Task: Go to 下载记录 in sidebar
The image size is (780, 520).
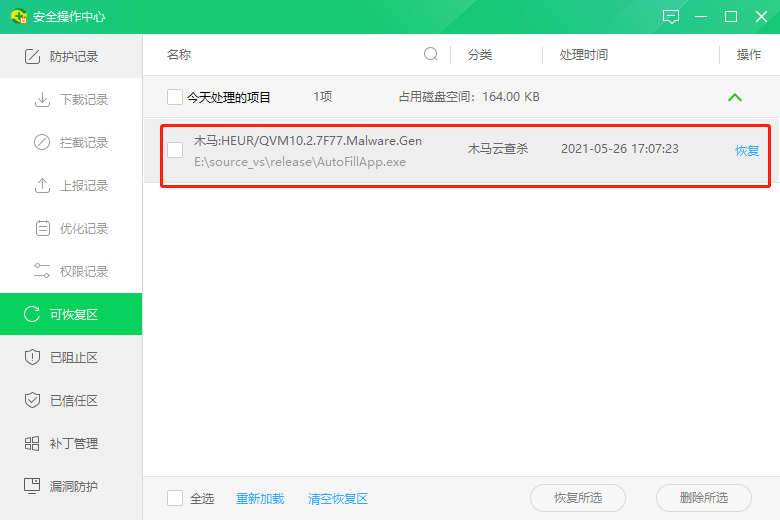Action: pos(71,100)
